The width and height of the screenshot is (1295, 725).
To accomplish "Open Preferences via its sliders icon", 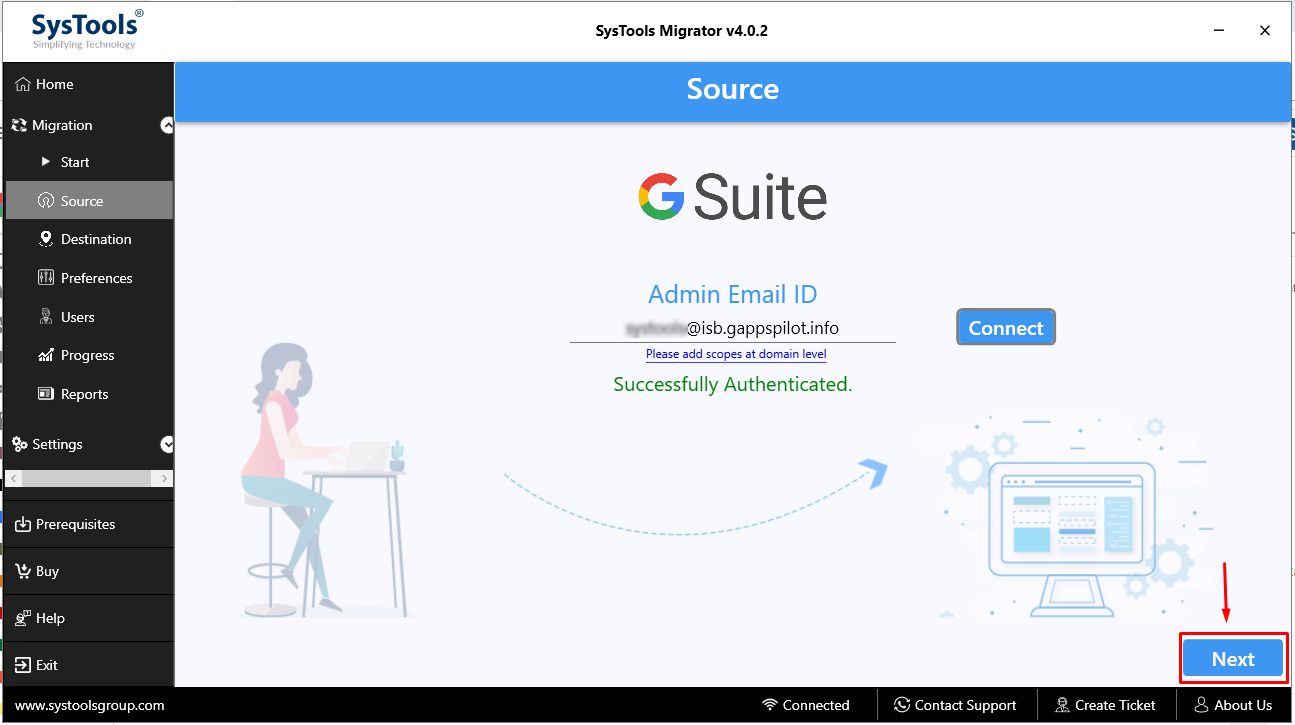I will [x=46, y=278].
